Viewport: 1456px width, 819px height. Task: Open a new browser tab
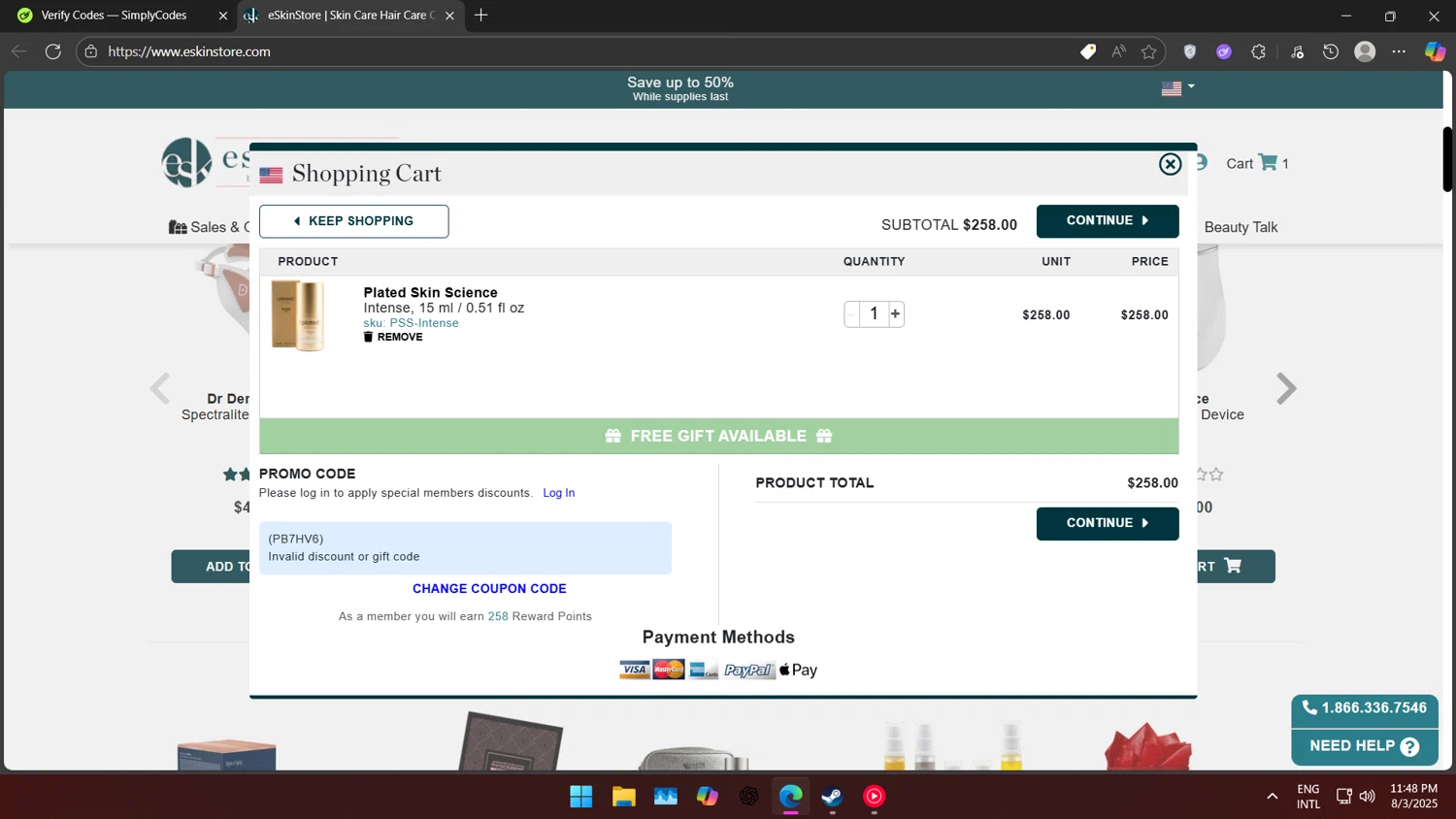pos(481,16)
